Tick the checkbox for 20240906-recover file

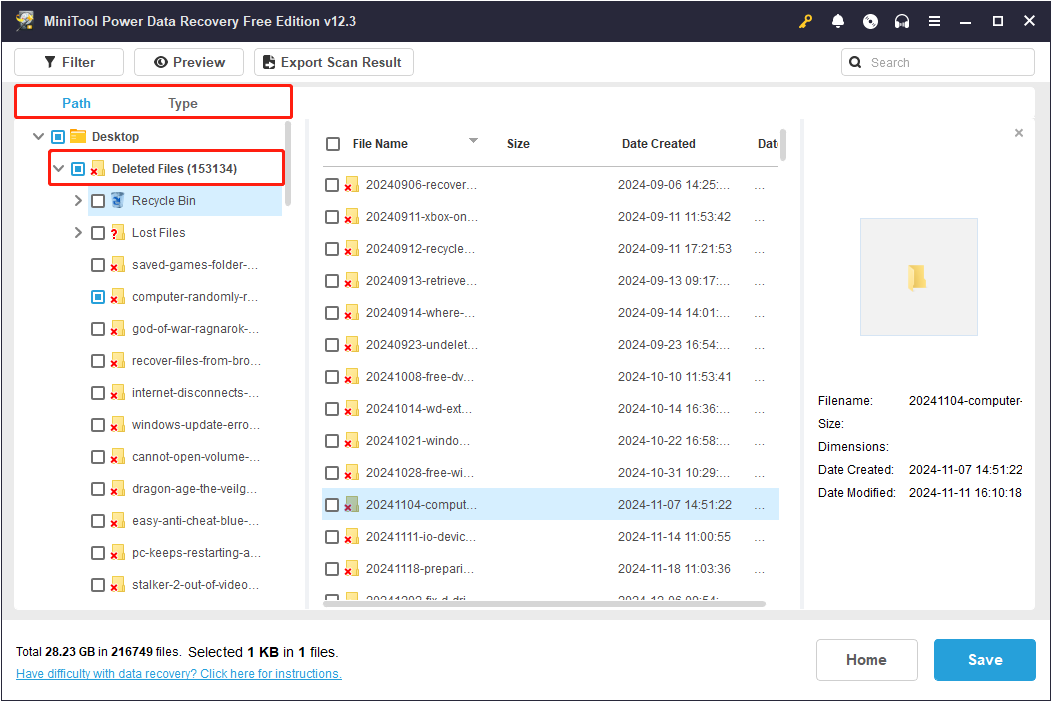click(x=332, y=185)
